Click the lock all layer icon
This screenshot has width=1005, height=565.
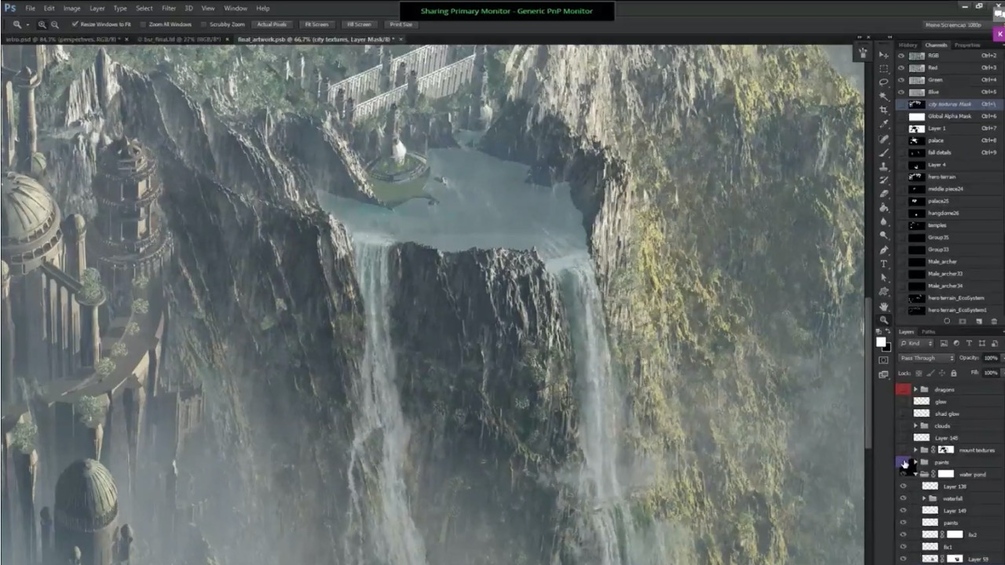click(954, 373)
